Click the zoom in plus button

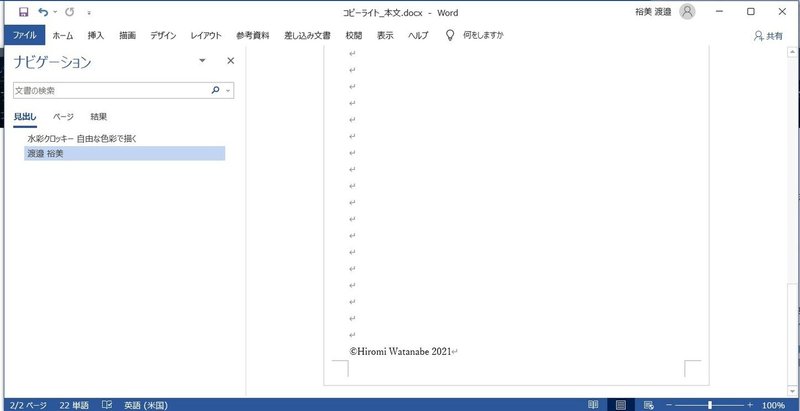(750, 405)
